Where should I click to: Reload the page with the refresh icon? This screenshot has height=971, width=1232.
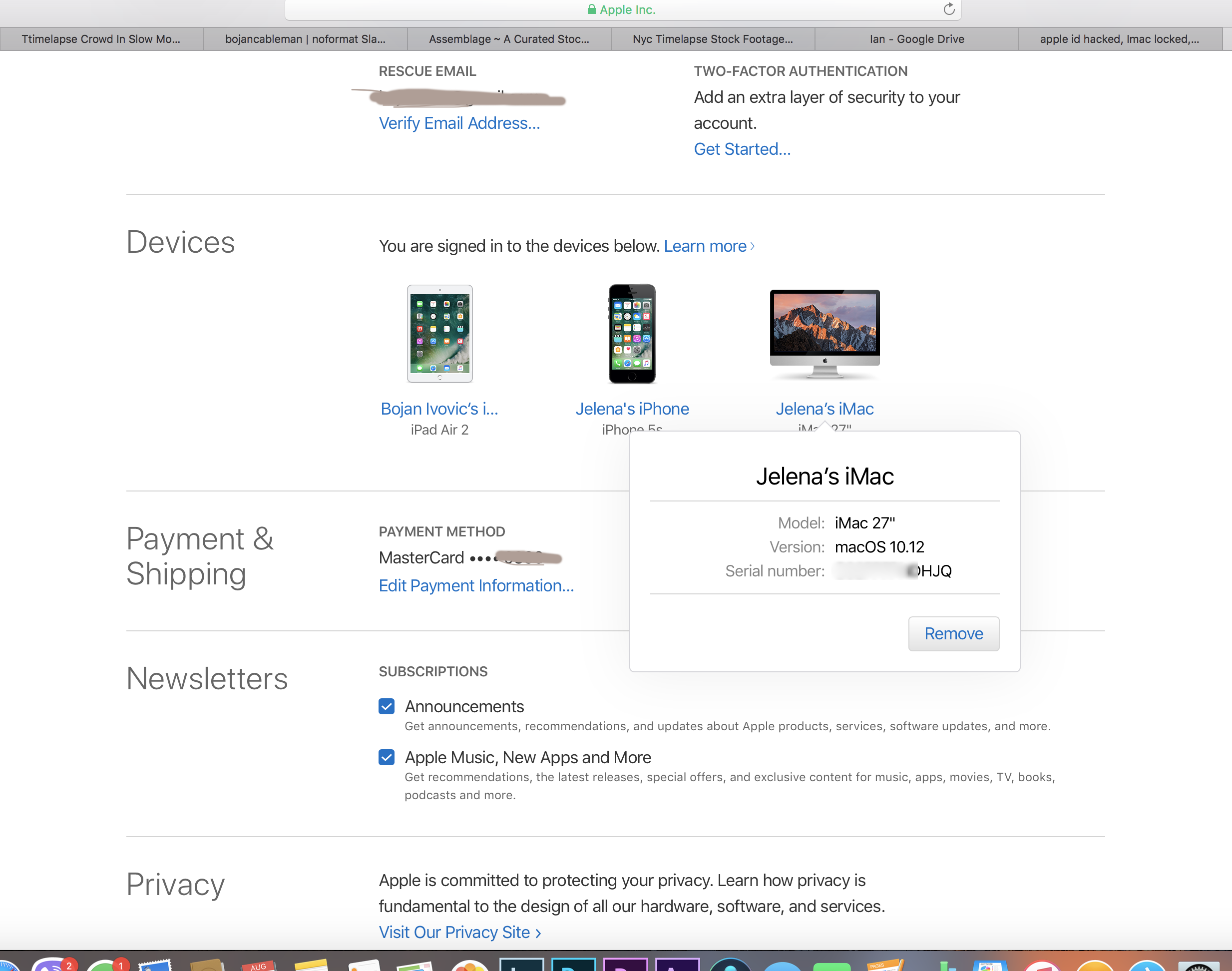[x=948, y=9]
